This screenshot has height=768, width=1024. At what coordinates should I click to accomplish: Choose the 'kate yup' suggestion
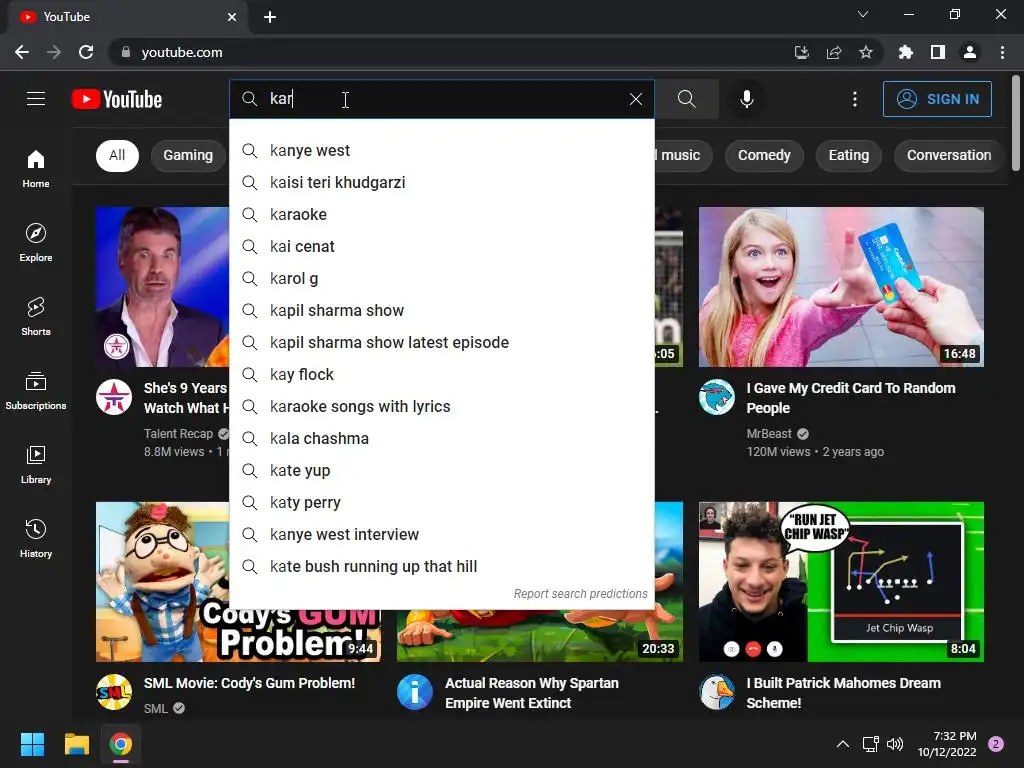pyautogui.click(x=441, y=470)
